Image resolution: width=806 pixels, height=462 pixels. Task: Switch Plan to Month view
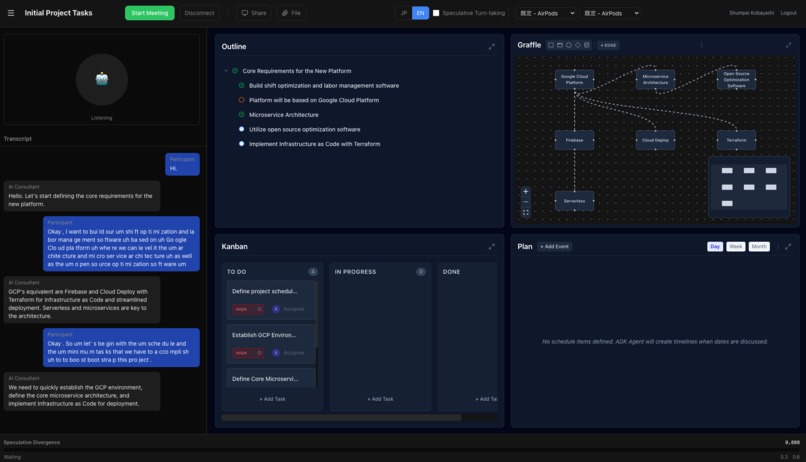[759, 247]
